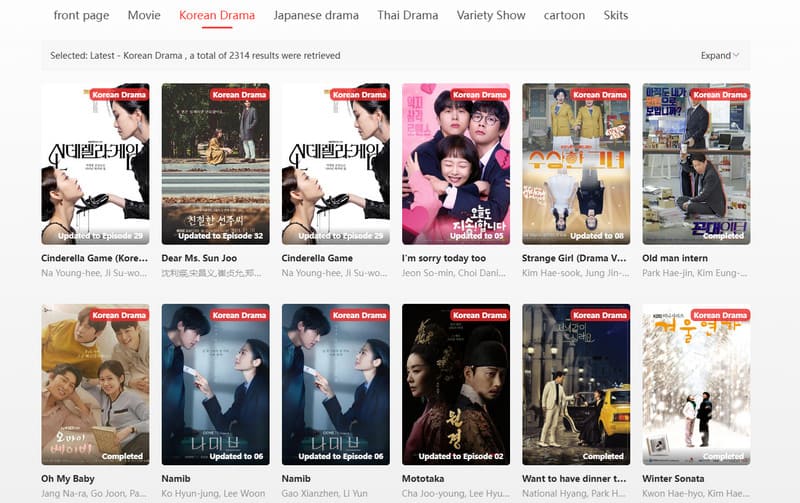Open the cartoon tab
Image resolution: width=800 pixels, height=503 pixels.
pyautogui.click(x=564, y=15)
